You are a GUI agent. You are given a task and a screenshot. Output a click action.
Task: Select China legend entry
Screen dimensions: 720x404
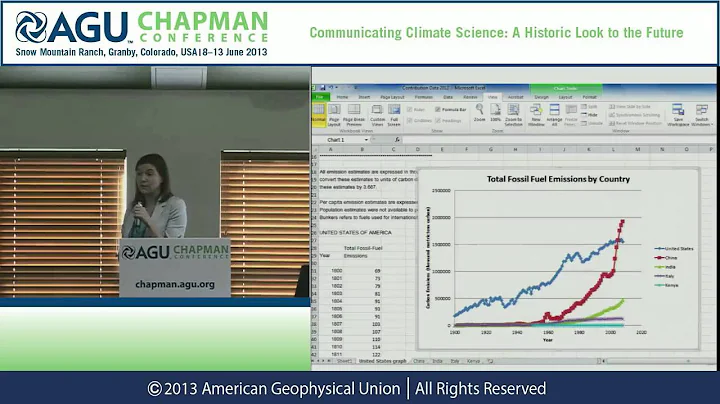666,258
